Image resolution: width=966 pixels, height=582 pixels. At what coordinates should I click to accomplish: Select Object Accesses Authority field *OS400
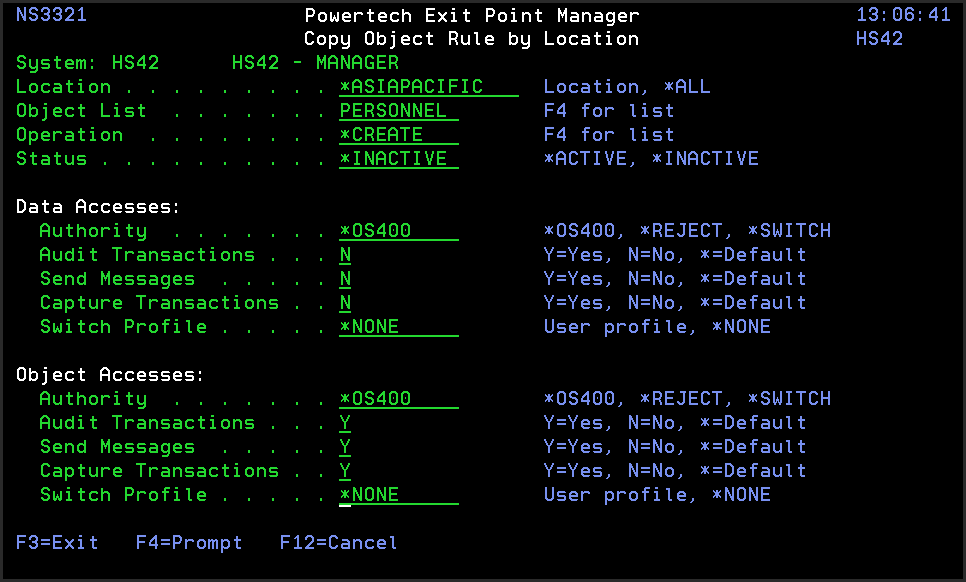coord(399,399)
